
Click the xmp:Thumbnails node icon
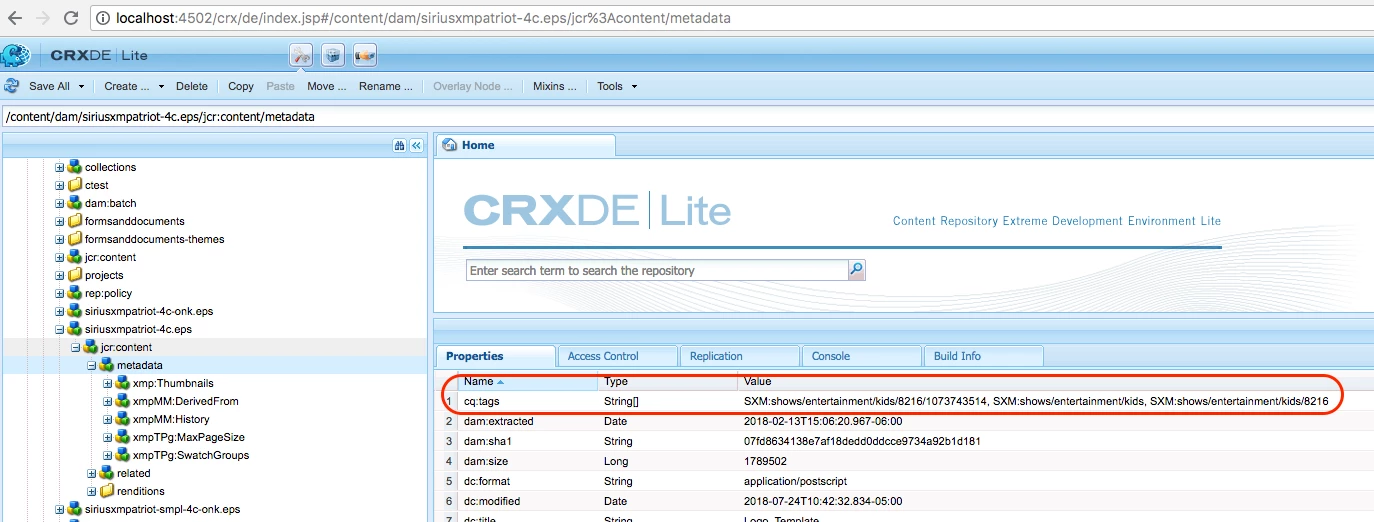pos(123,383)
